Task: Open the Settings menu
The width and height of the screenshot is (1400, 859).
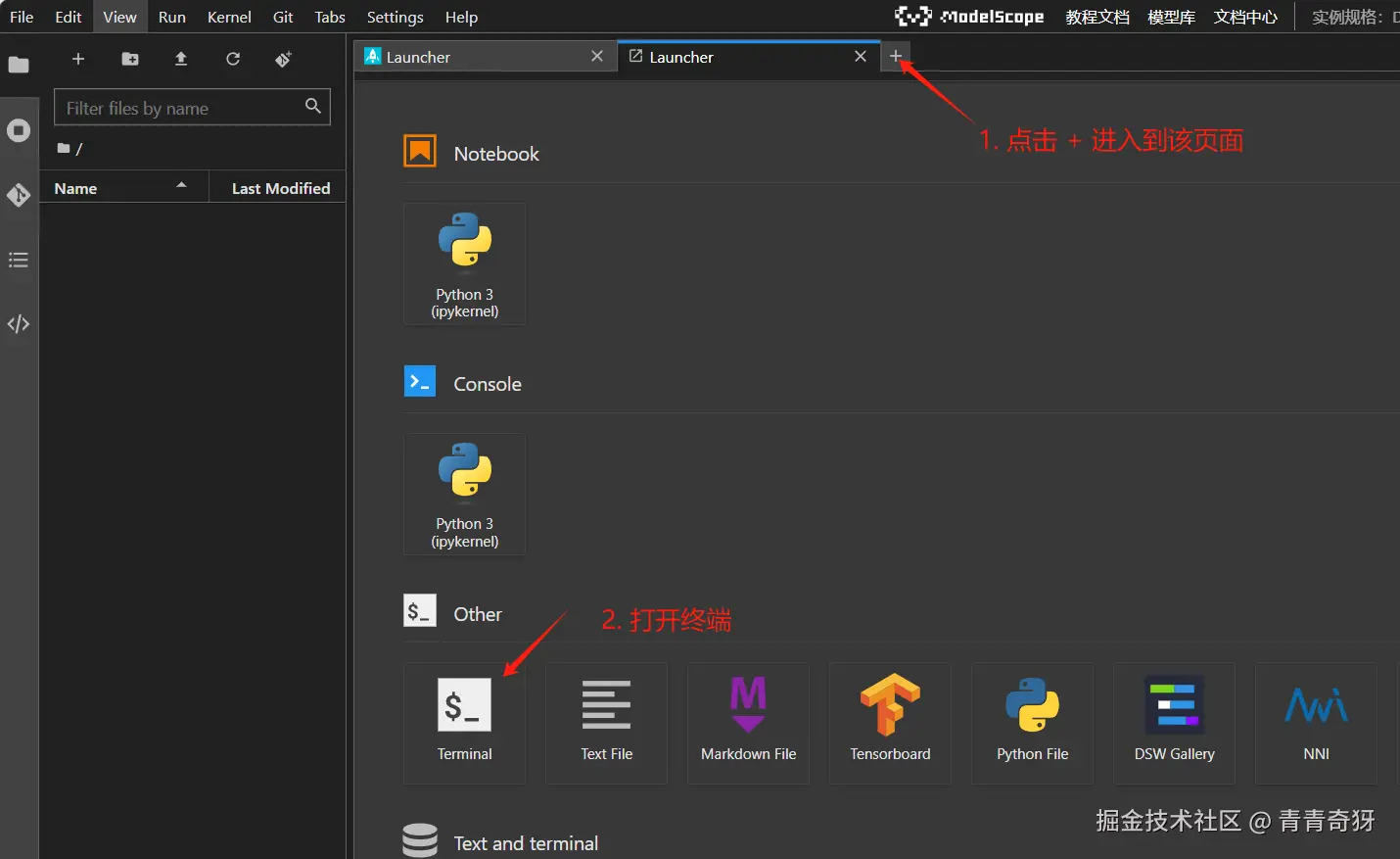Action: pos(395,17)
